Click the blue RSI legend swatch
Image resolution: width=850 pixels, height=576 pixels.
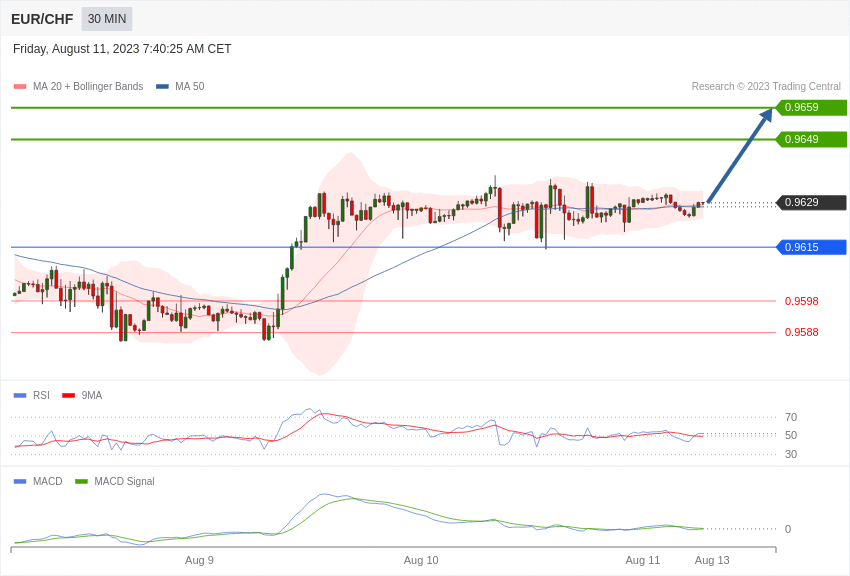coord(20,396)
